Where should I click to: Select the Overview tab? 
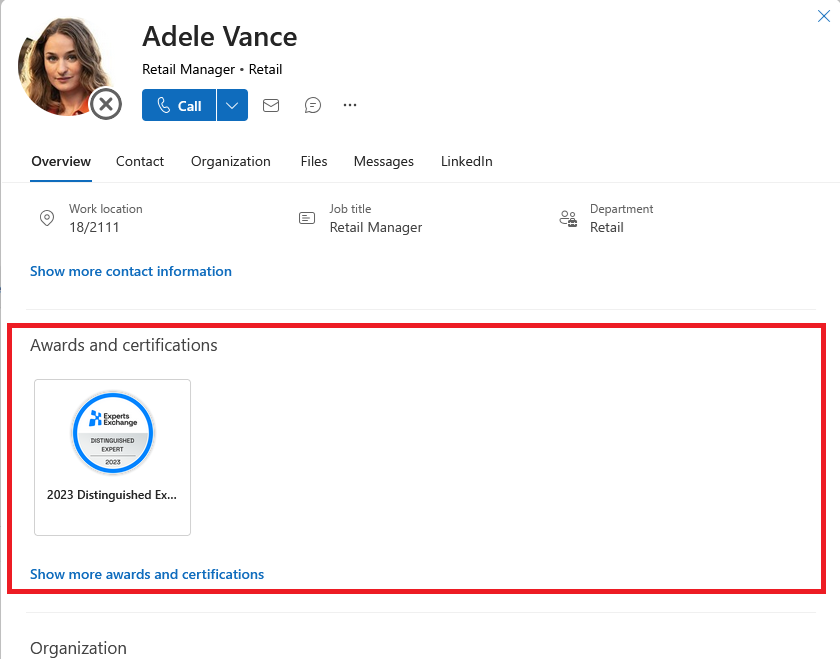tap(61, 161)
